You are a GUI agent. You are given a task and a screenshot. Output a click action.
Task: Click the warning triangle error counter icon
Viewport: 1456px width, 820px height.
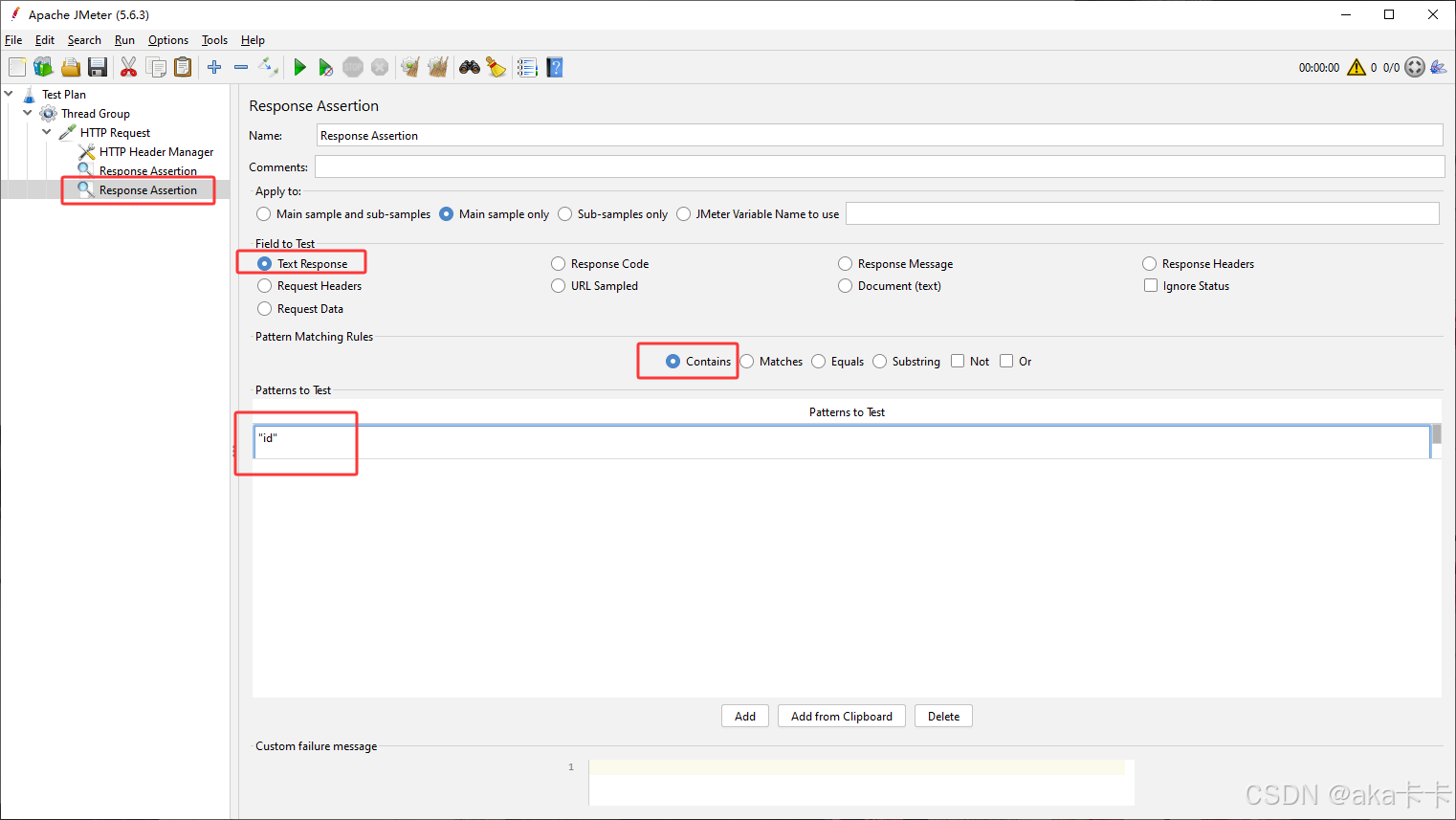coord(1357,67)
